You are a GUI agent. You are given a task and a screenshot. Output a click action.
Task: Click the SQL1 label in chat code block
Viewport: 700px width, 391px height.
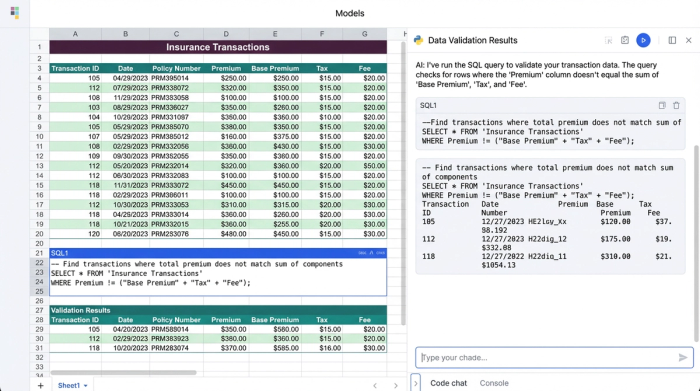pos(428,105)
